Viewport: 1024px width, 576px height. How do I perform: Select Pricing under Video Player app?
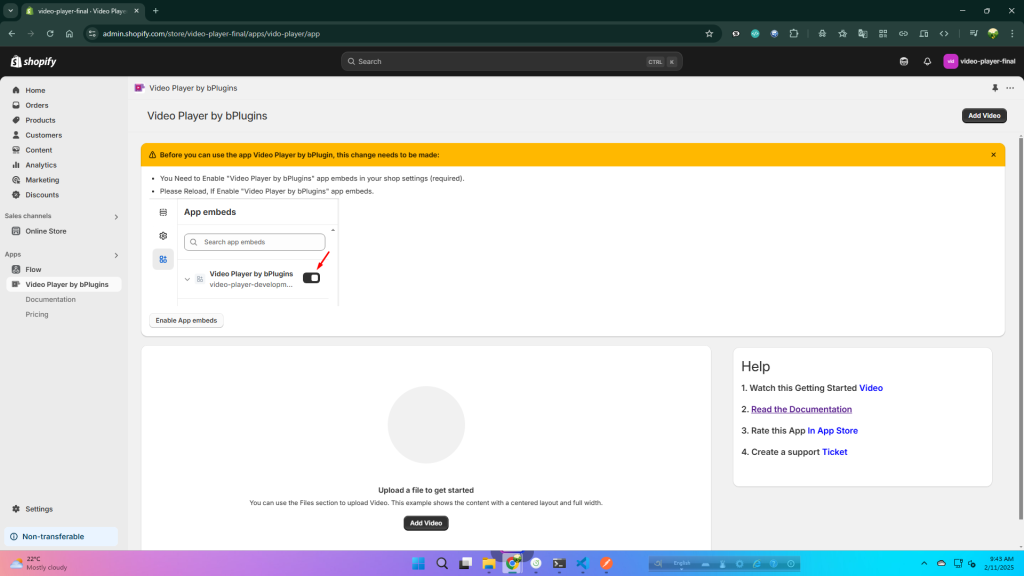pyautogui.click(x=37, y=314)
